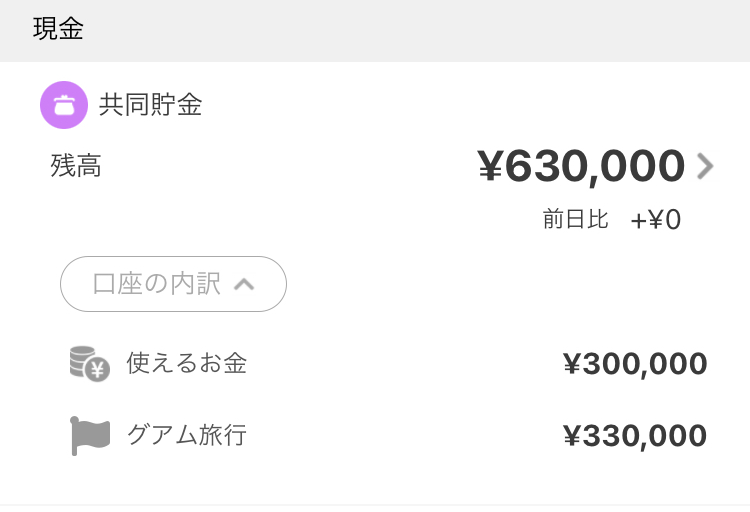750x512 pixels.
Task: Click the 残高 label
Action: click(x=76, y=166)
